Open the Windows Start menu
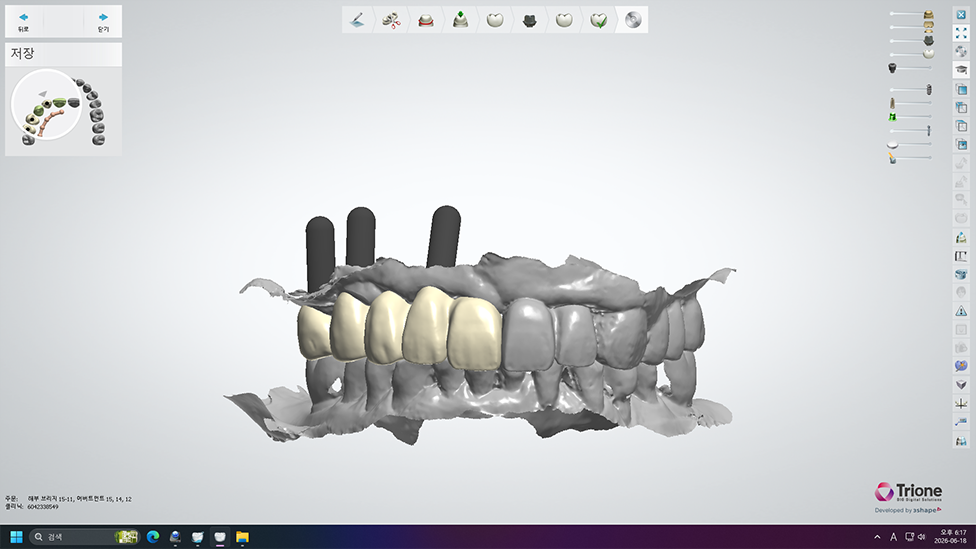 pyautogui.click(x=16, y=537)
